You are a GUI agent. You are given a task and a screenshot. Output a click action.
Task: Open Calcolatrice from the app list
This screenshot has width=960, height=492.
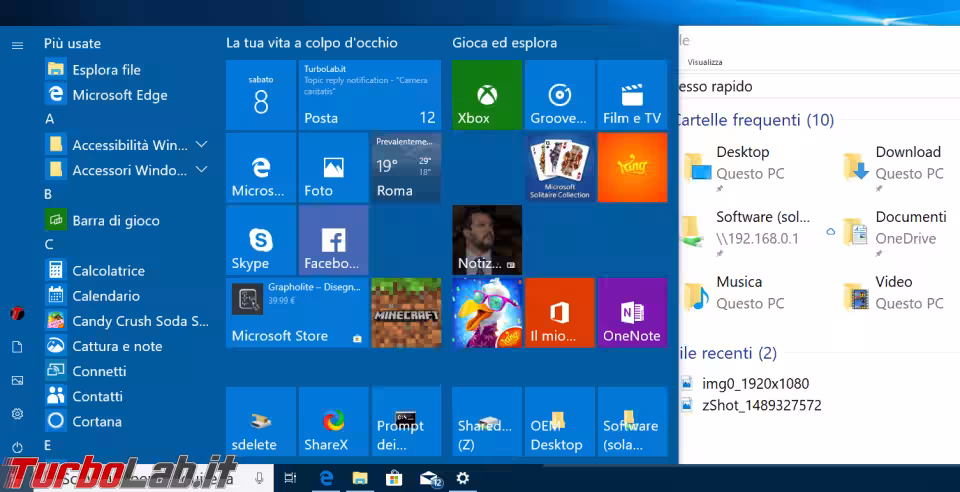pos(108,271)
